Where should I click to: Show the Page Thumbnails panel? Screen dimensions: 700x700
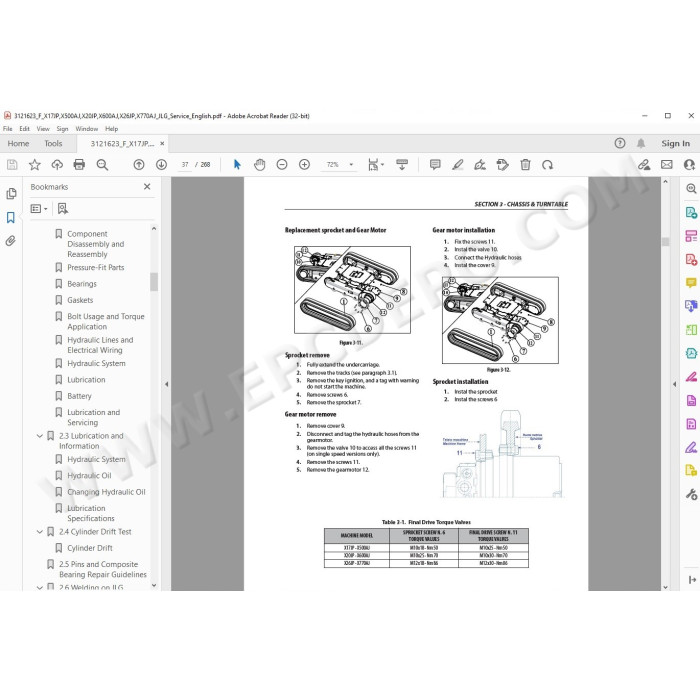pos(11,194)
